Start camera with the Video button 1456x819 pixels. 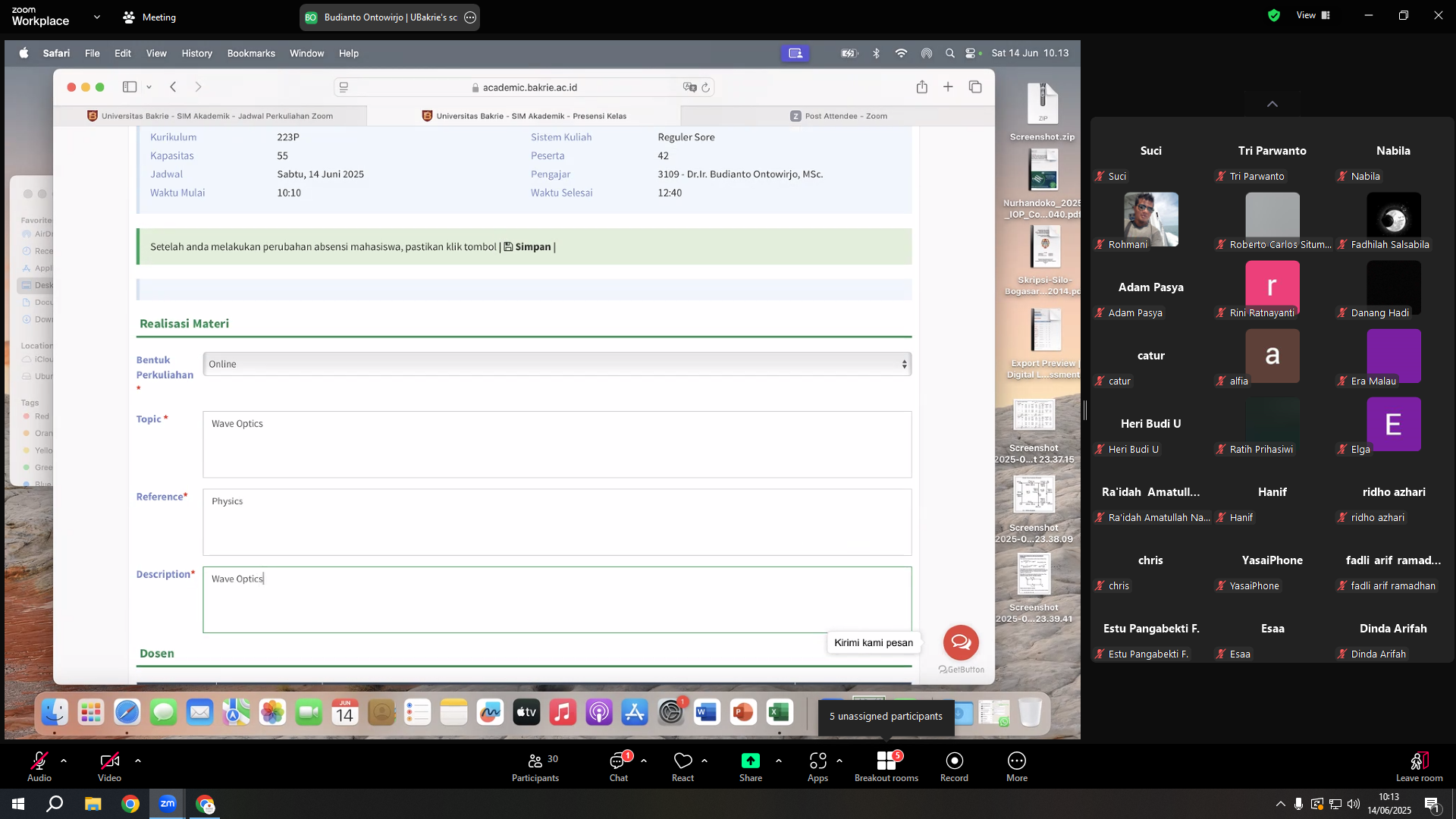pyautogui.click(x=109, y=766)
